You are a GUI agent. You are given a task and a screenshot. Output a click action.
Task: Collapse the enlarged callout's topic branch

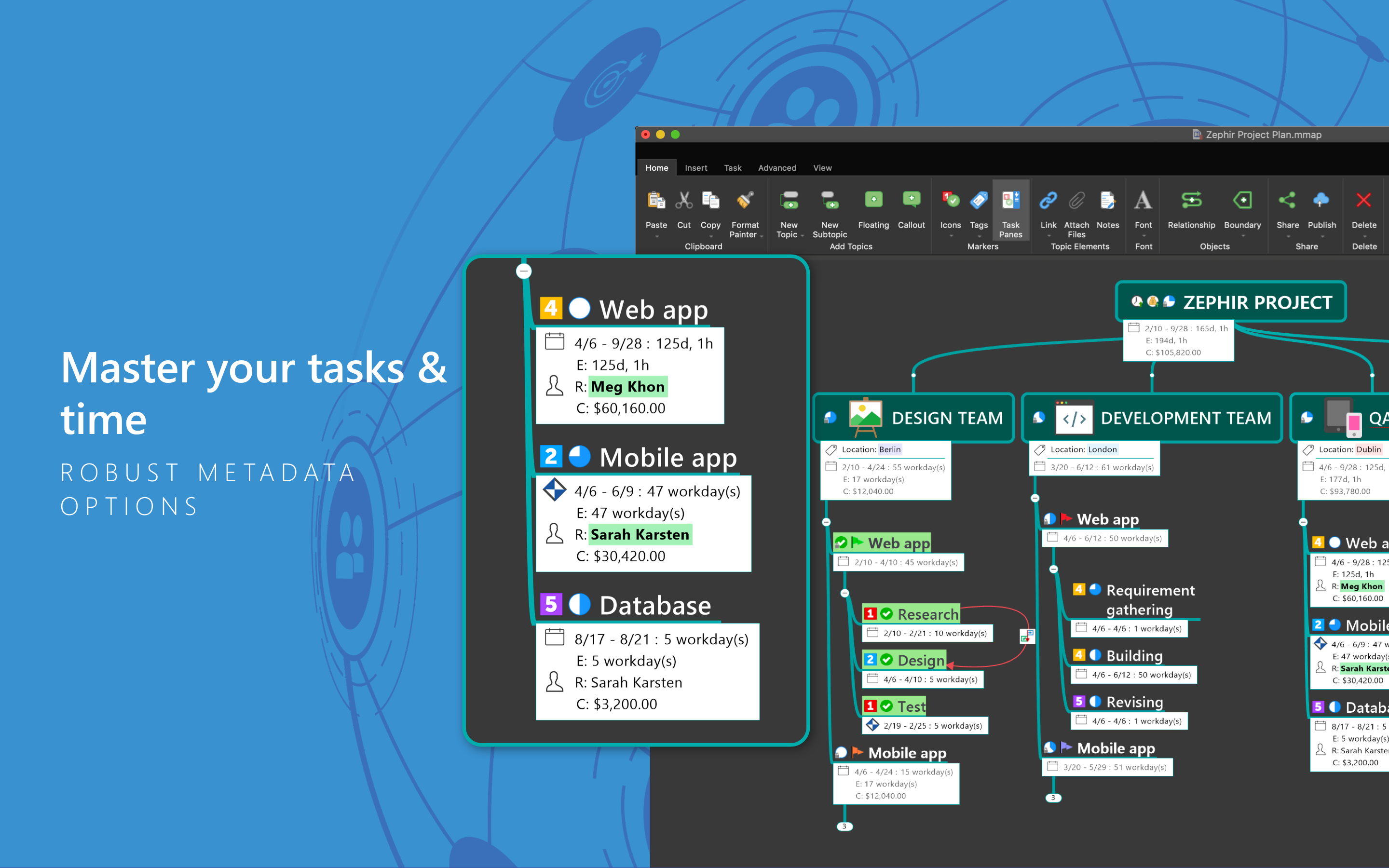(523, 271)
